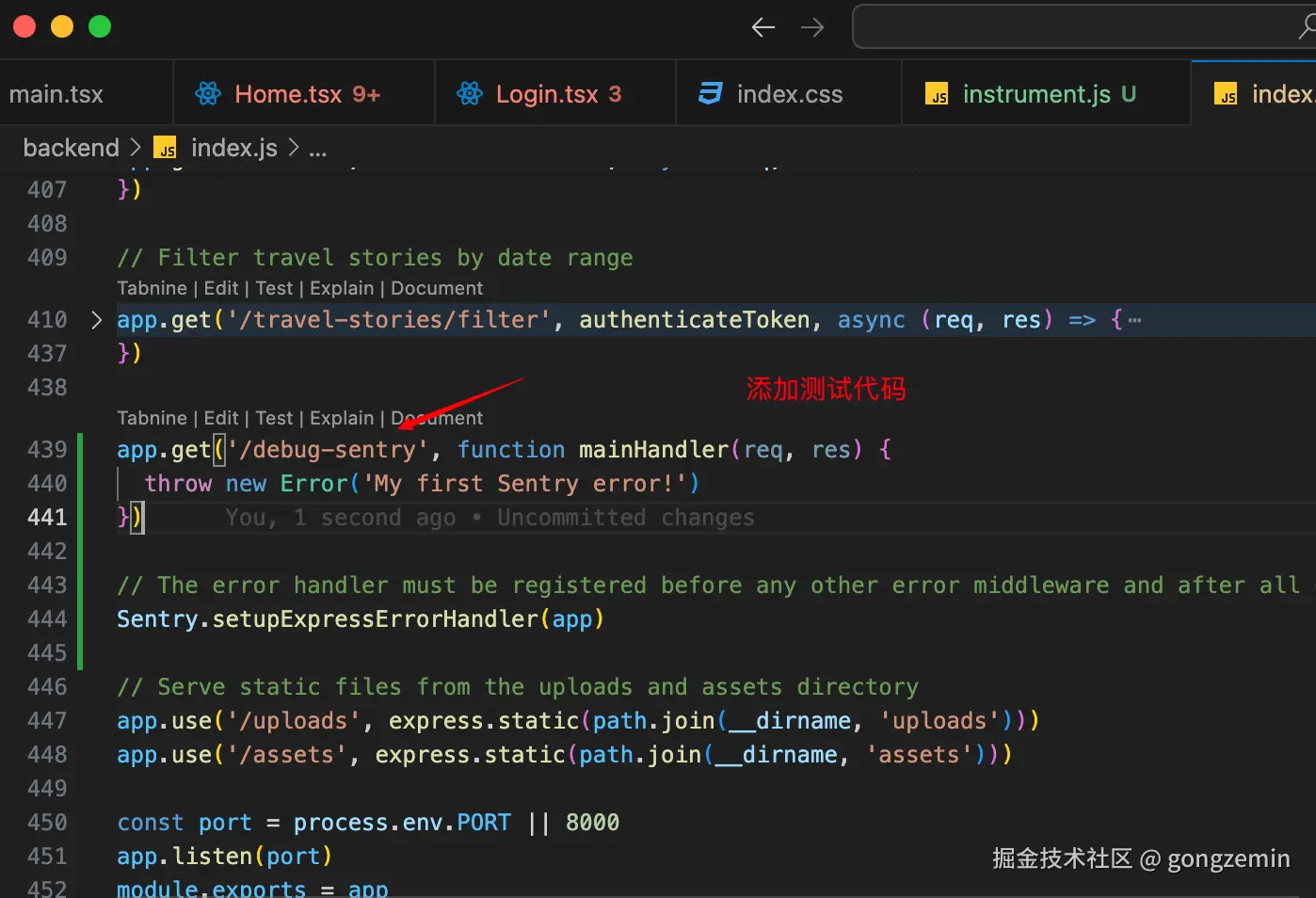This screenshot has width=1316, height=898.
Task: Click Document code lens above line 410
Action: pos(437,288)
